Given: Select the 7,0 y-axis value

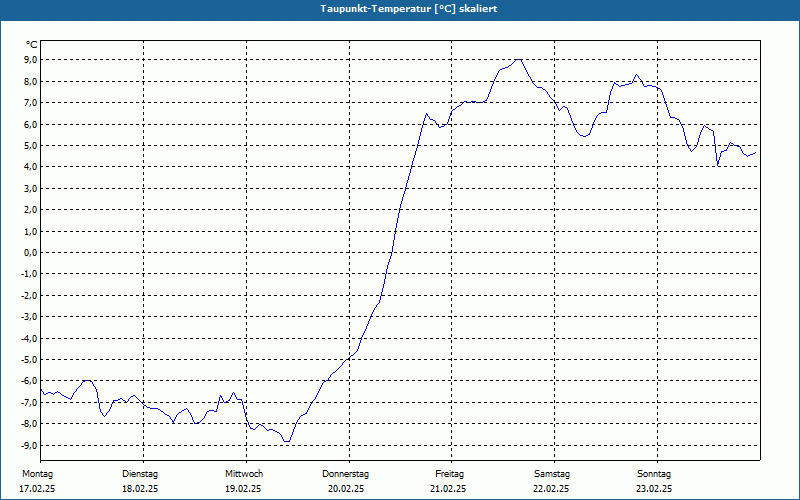Looking at the screenshot, I should [30, 103].
